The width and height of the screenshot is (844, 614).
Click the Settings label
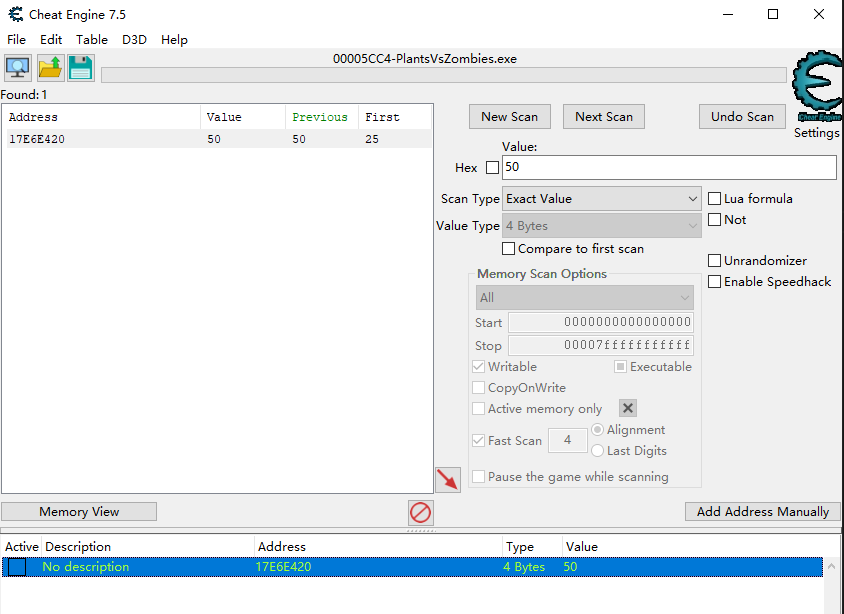coord(817,132)
